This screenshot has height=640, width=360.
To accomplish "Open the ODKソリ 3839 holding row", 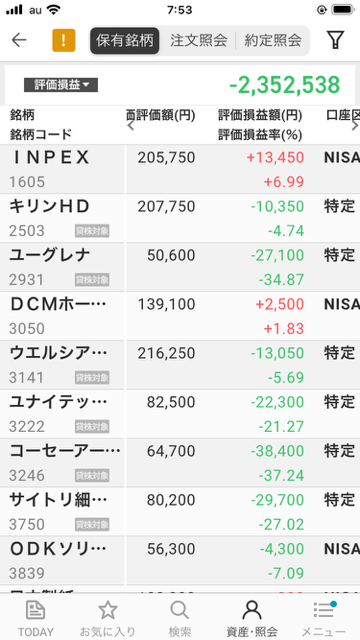I will click(180, 561).
